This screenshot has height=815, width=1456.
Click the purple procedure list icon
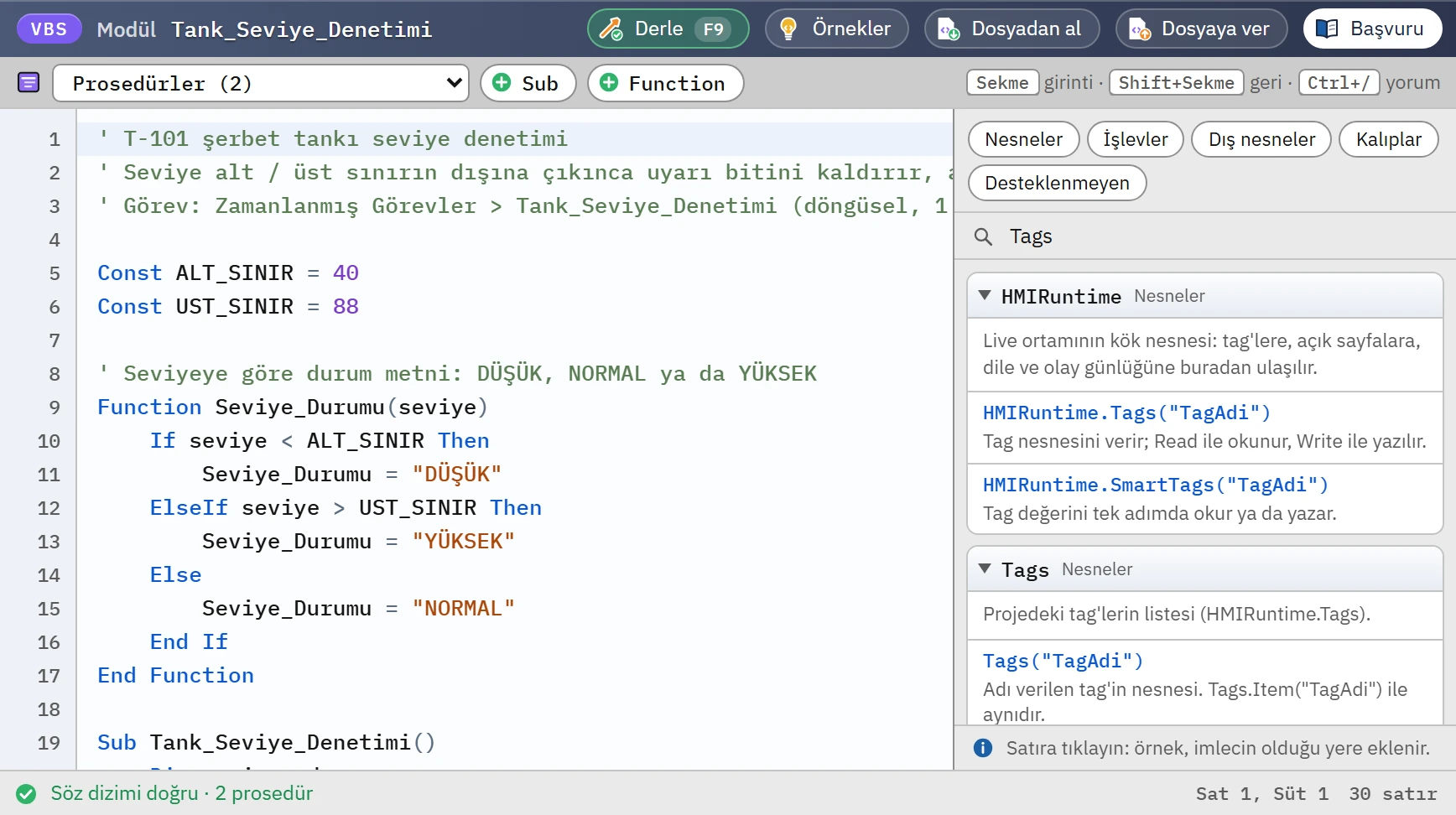point(29,82)
